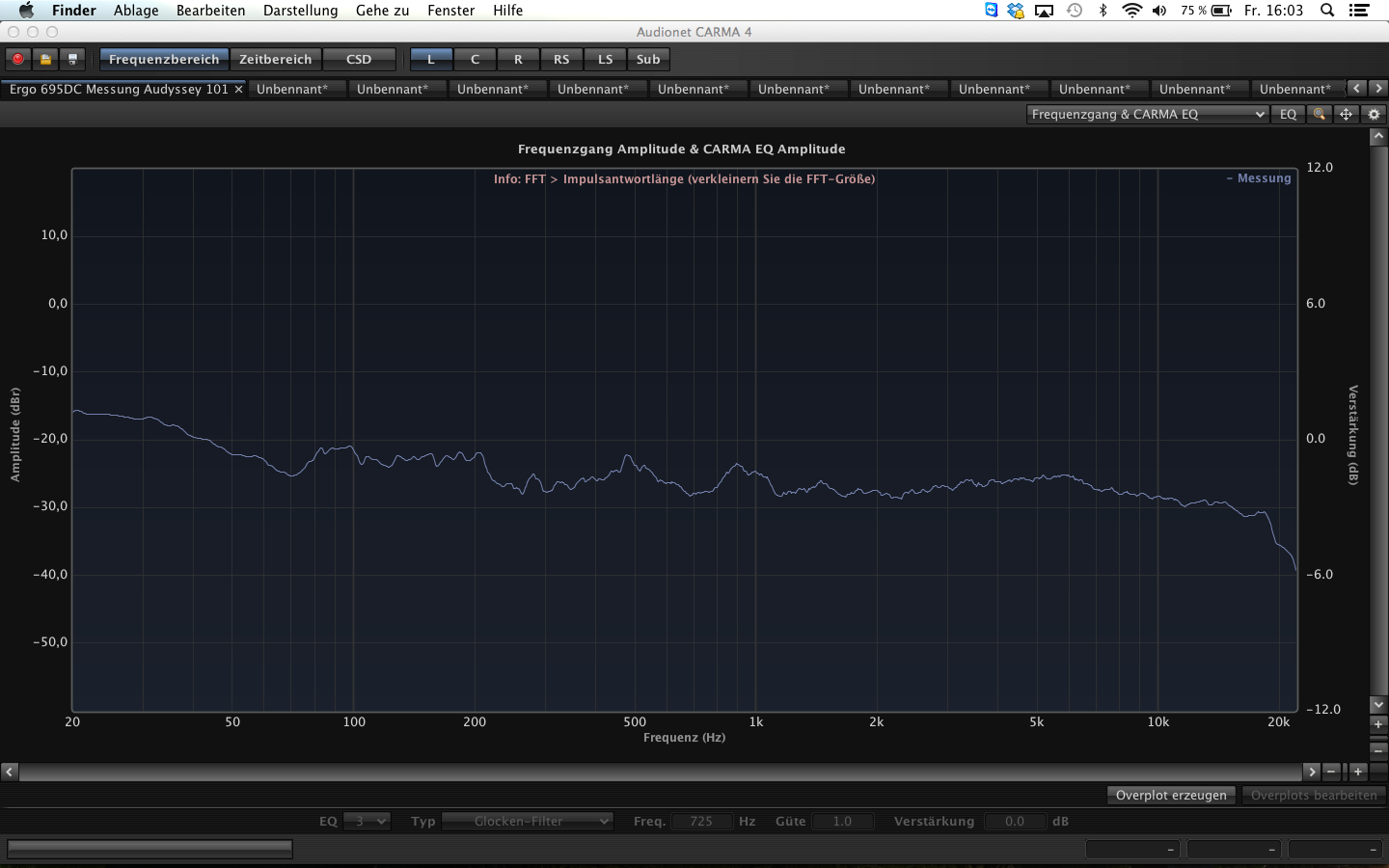Select the C channel
1389x868 pixels.
[x=475, y=59]
